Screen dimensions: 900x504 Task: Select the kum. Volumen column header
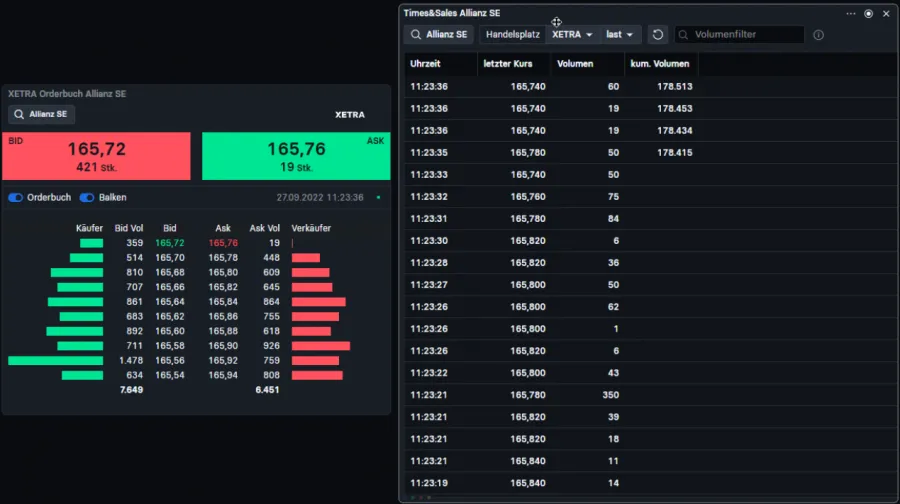click(661, 64)
